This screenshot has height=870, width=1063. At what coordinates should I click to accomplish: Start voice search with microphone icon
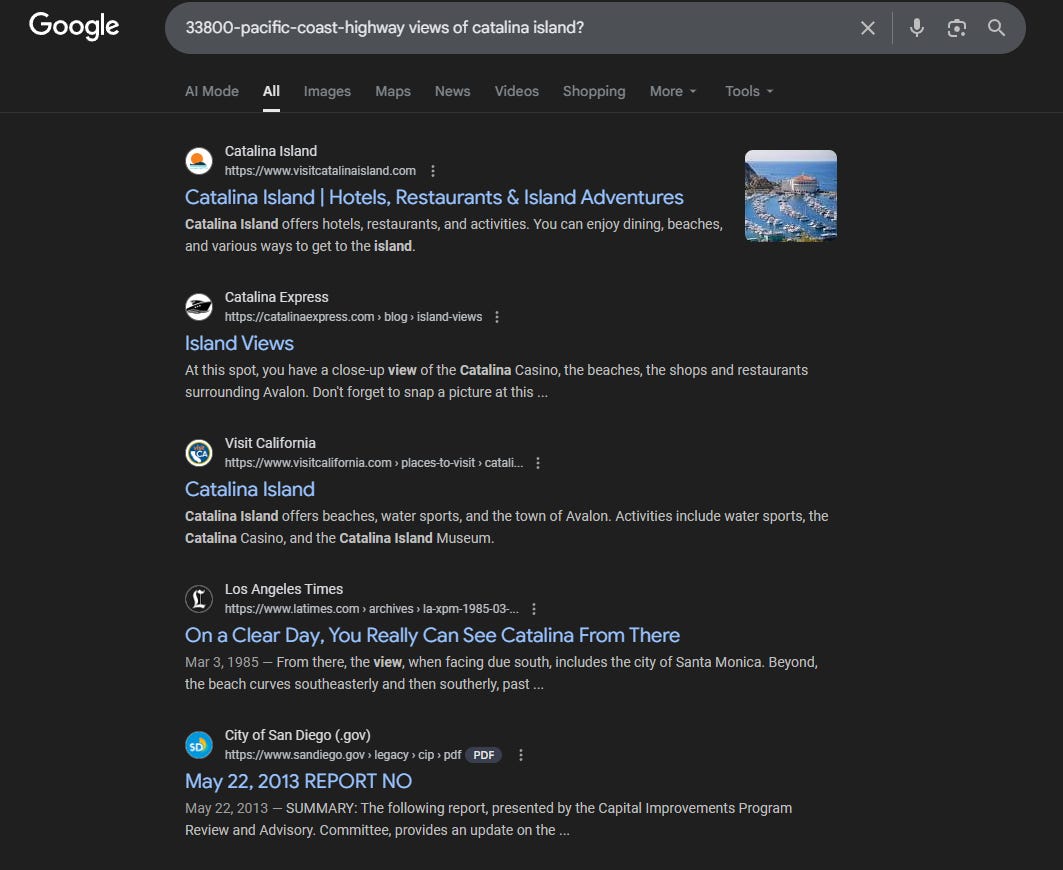click(x=917, y=28)
